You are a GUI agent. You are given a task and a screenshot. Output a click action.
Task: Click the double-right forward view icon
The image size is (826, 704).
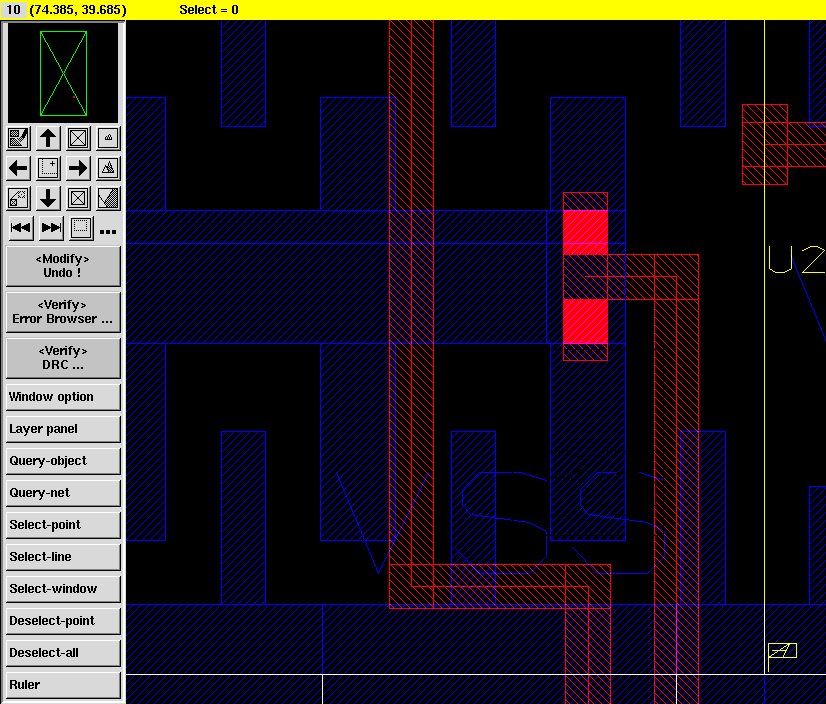51,228
